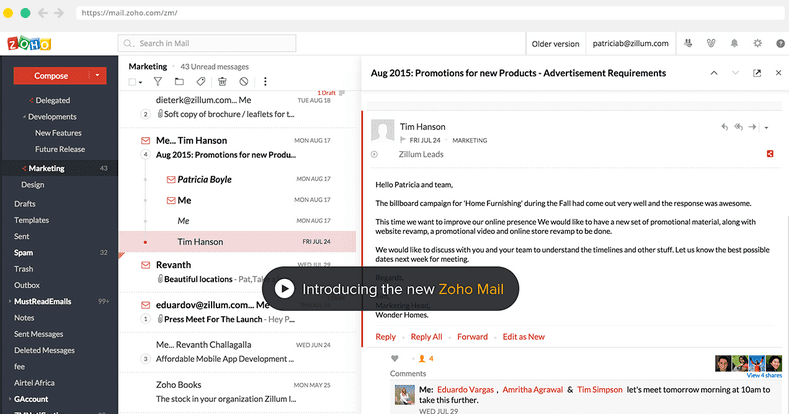Click the Forward link below message

click(x=472, y=337)
